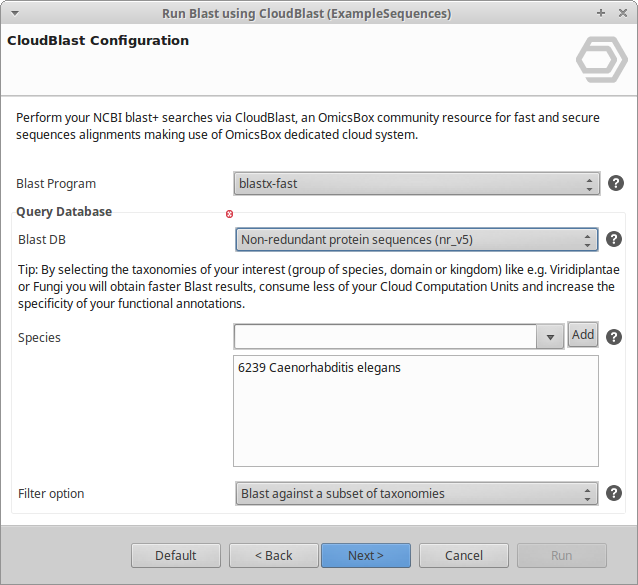
Task: Click the OmicsBox hexagon logo
Action: 601,59
